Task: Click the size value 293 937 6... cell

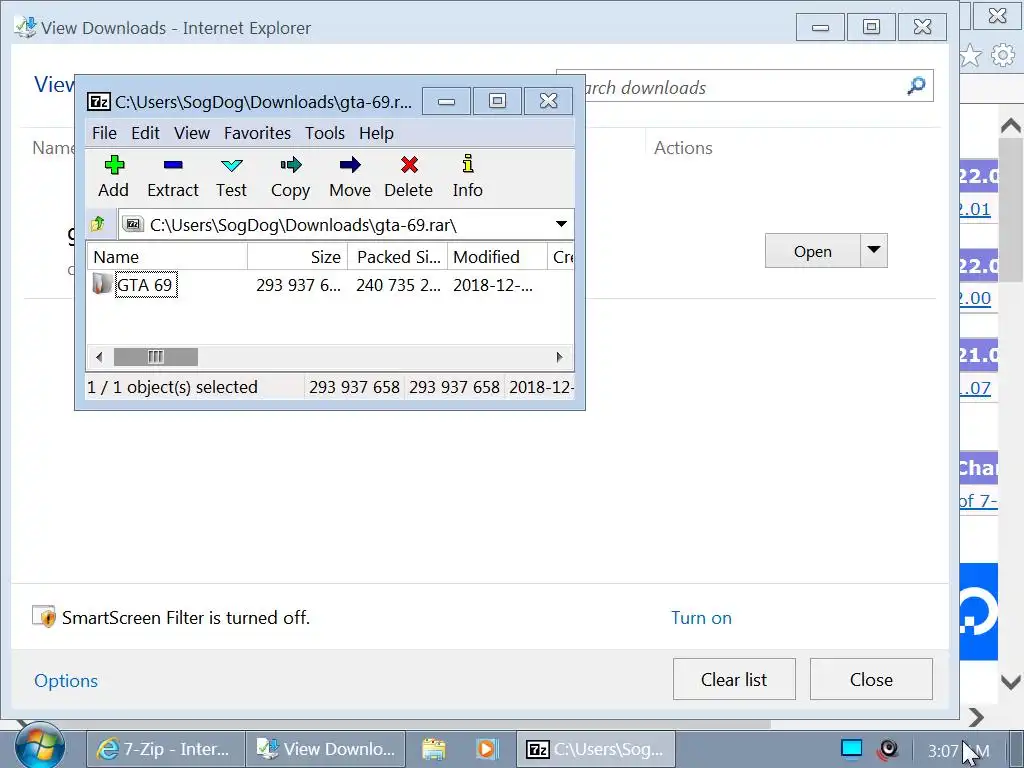Action: click(298, 285)
